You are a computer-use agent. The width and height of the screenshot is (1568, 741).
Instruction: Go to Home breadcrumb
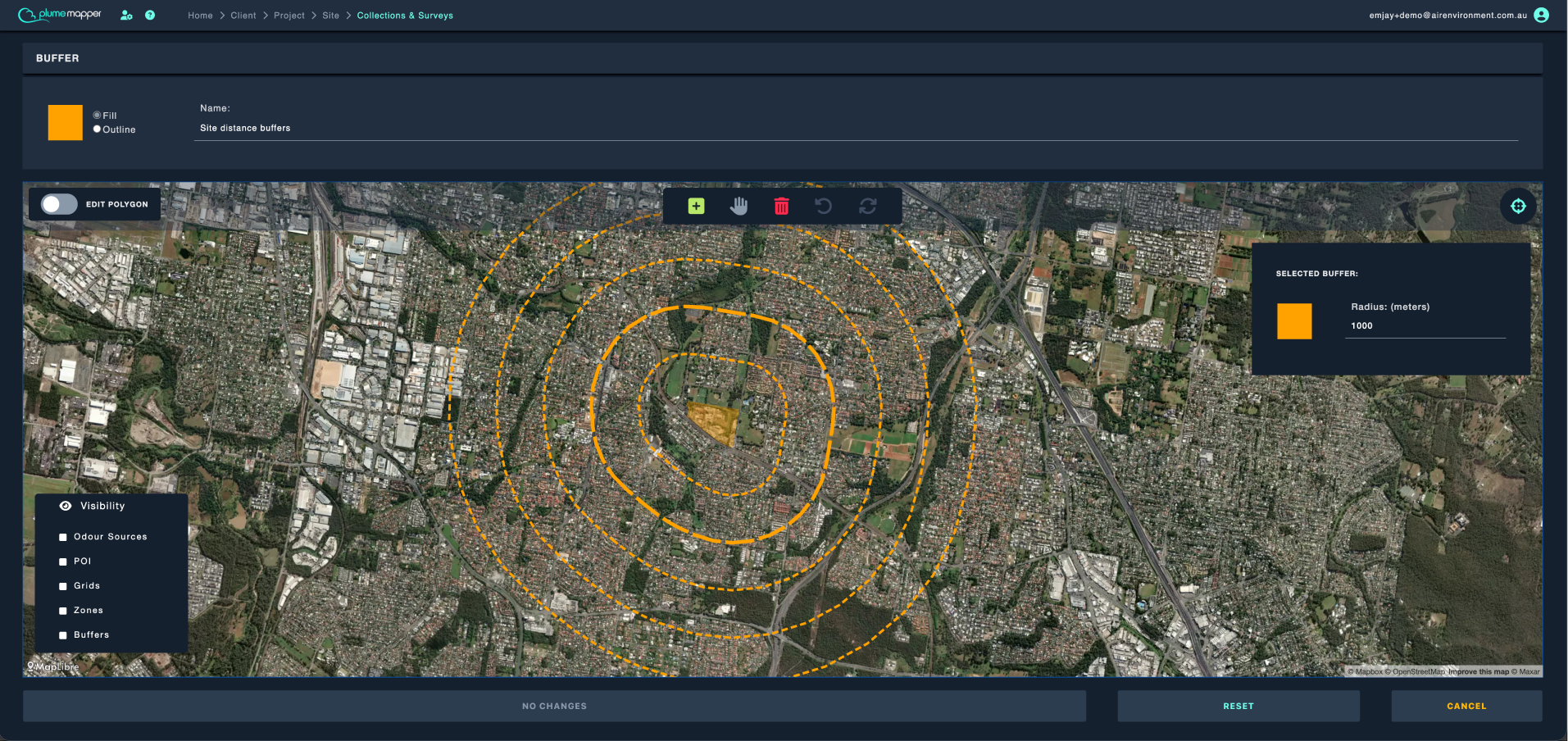200,16
